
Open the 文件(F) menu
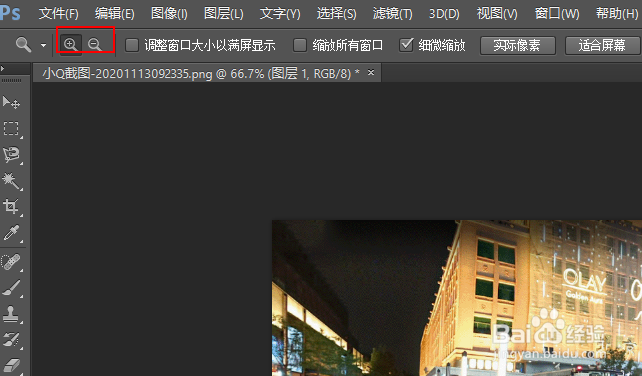click(59, 14)
